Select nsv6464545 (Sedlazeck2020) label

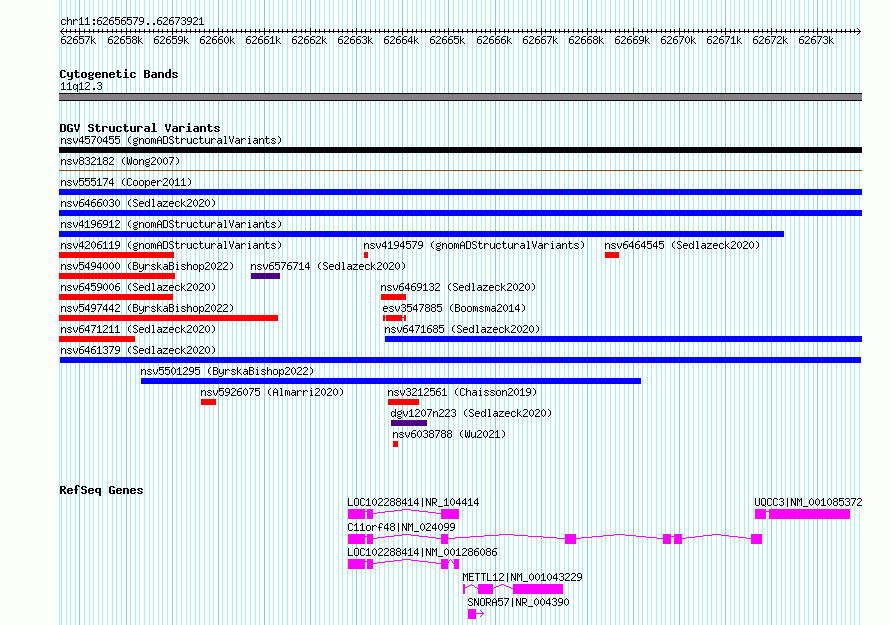pyautogui.click(x=682, y=245)
